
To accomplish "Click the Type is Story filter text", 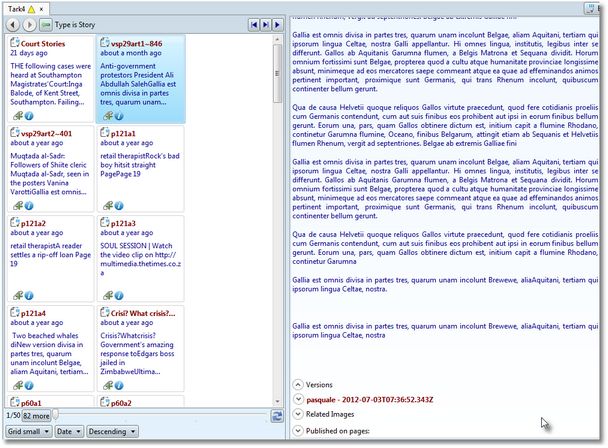I will point(75,25).
